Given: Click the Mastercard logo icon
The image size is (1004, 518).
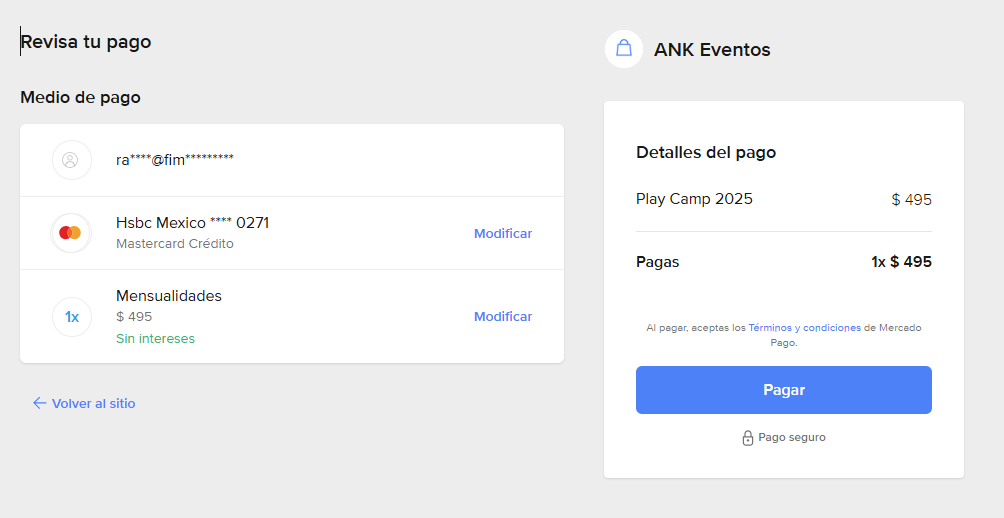Looking at the screenshot, I should (70, 233).
